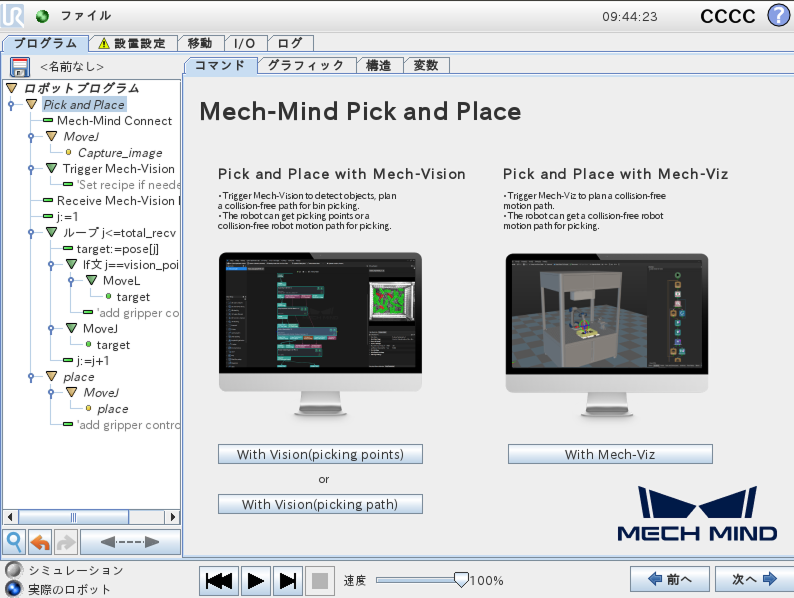Switch to the 変数 tab

pos(426,65)
